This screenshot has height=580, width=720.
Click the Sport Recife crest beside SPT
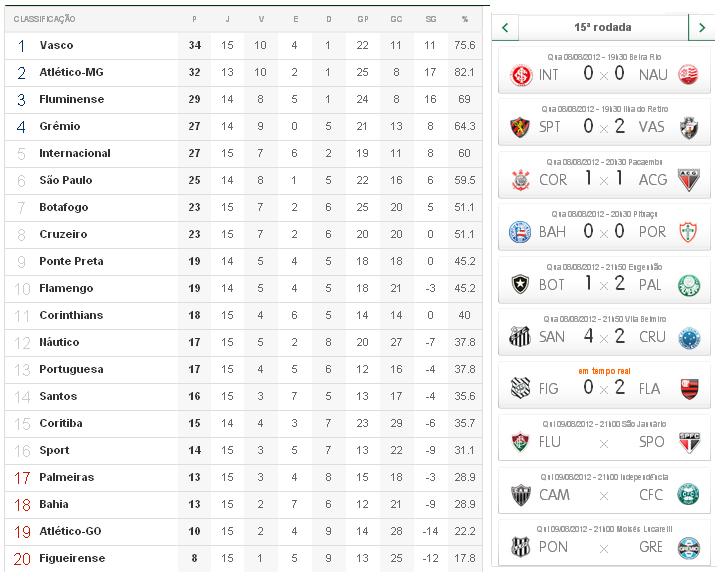(x=520, y=127)
